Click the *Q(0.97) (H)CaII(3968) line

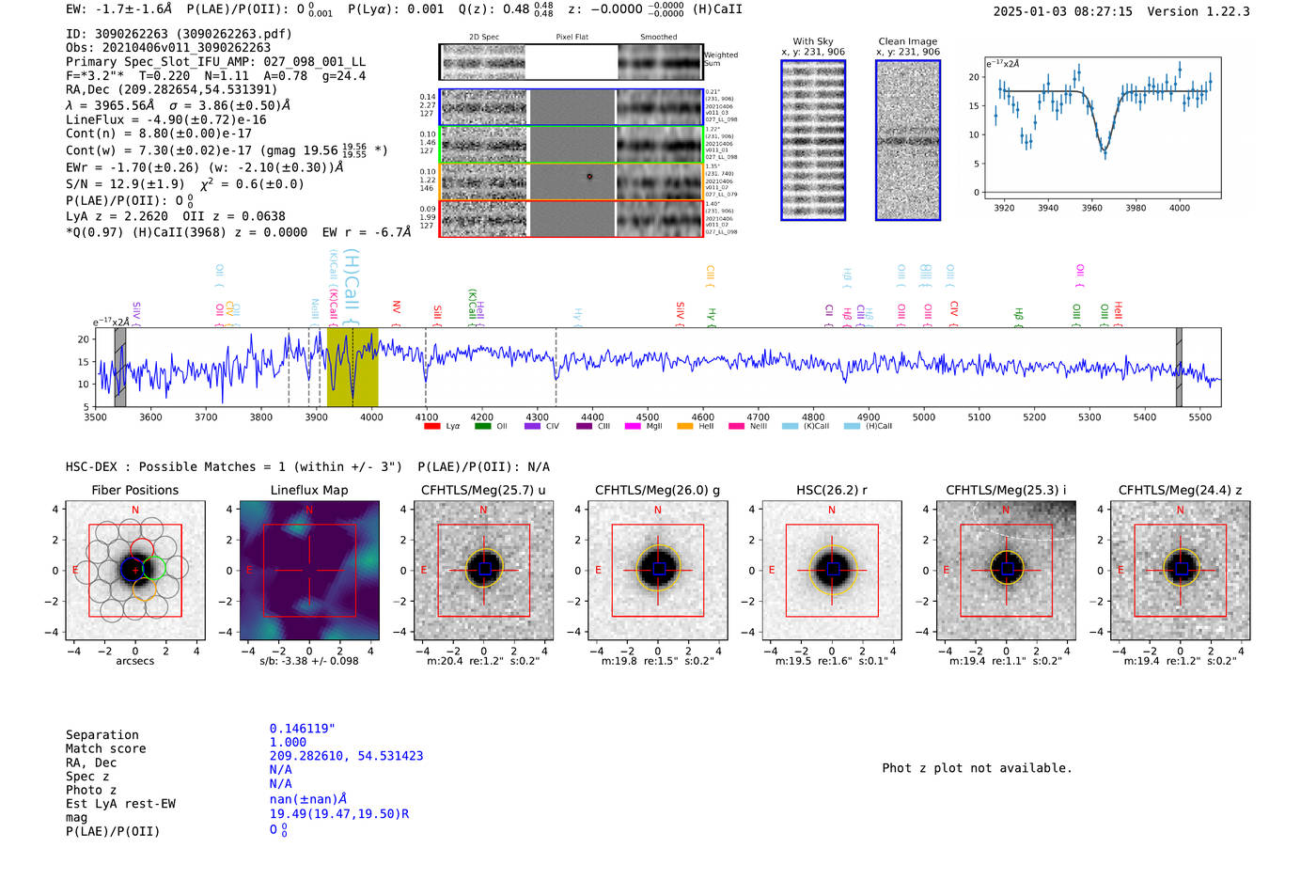pos(238,232)
